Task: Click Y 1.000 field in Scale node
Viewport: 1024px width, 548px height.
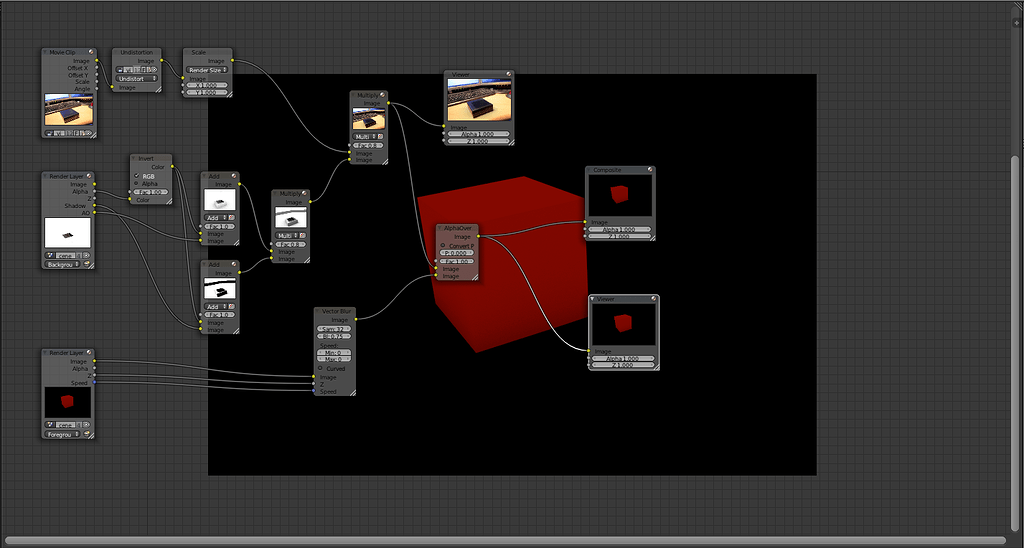Action: click(x=207, y=92)
